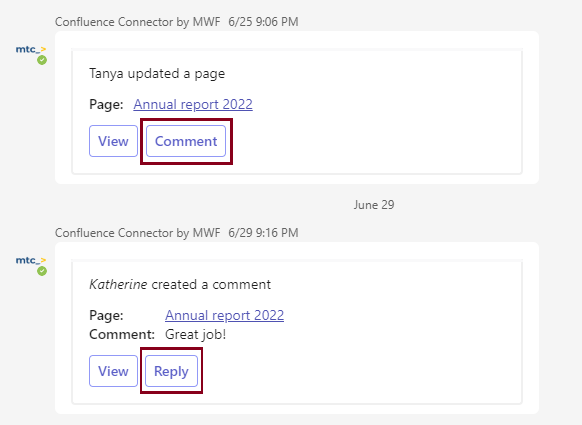Click the June 29 date separator

click(374, 205)
